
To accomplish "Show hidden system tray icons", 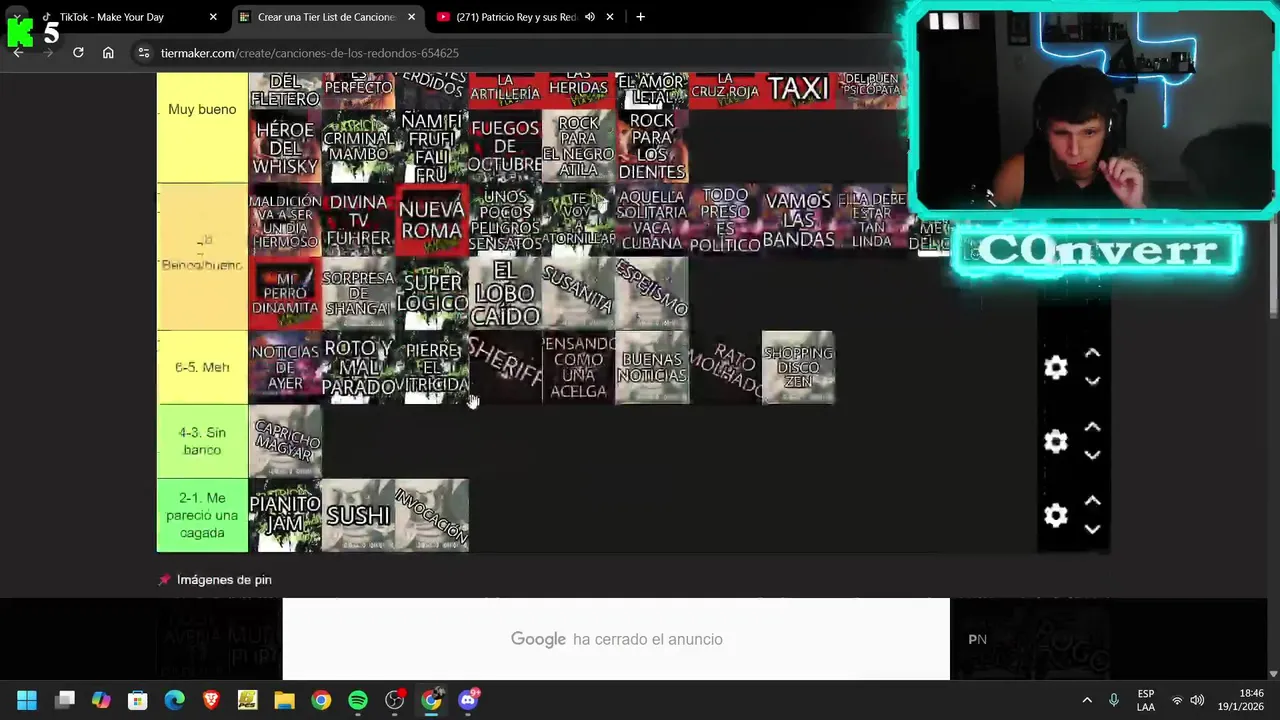I will click(x=1087, y=700).
